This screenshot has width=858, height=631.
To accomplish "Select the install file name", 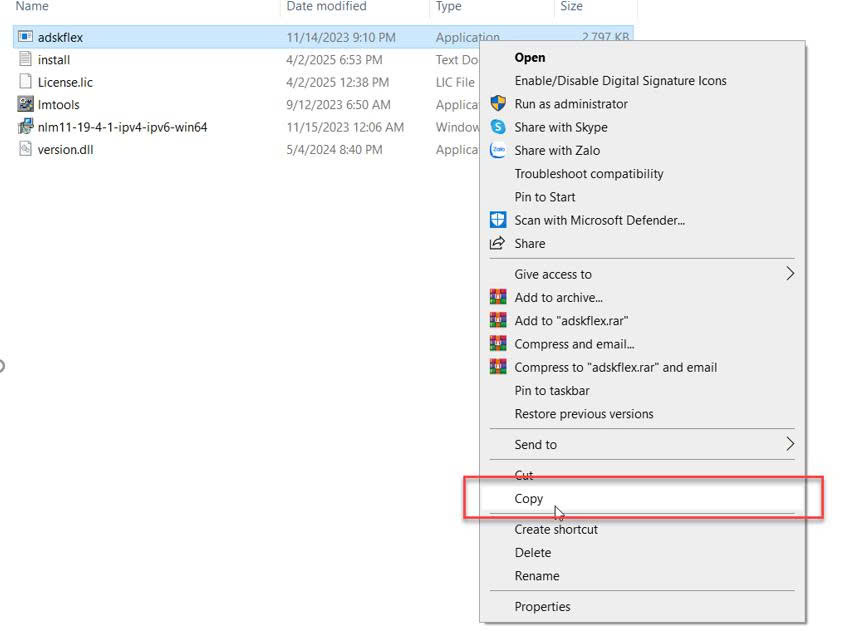I will [x=54, y=60].
